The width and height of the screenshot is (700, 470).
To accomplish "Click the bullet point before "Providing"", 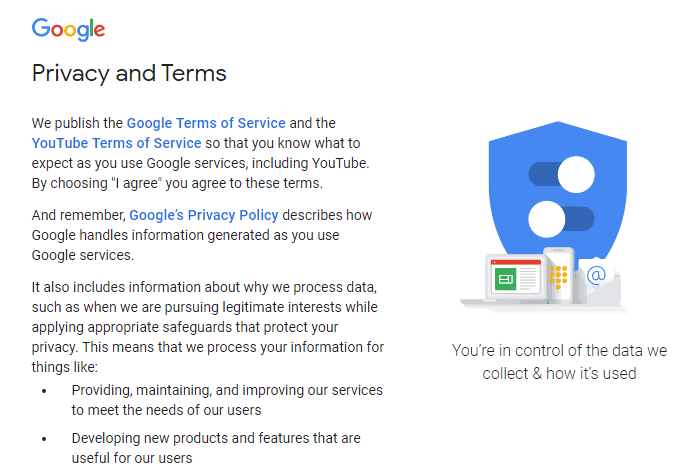I will [44, 390].
